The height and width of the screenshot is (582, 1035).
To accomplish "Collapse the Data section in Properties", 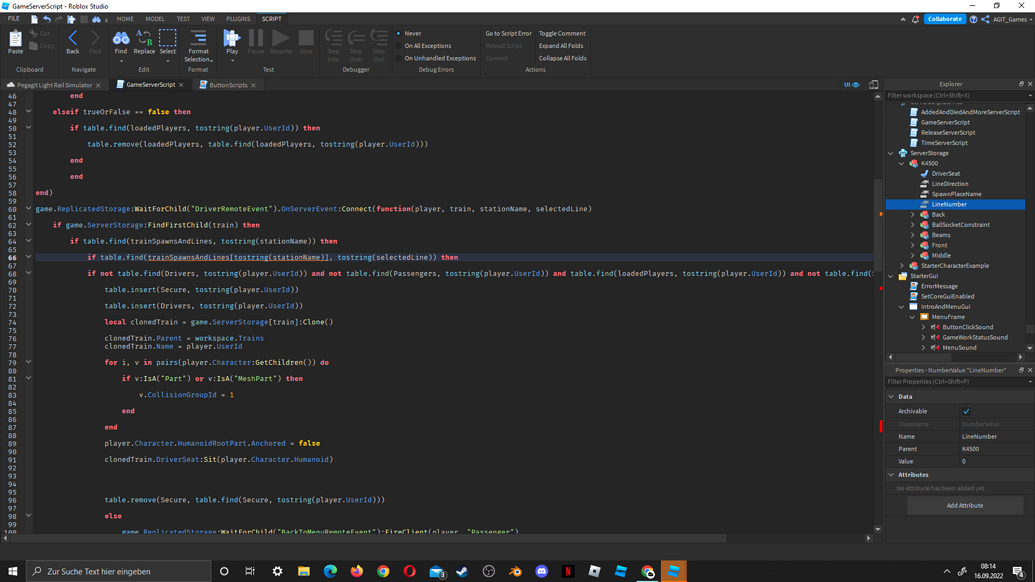I will tap(893, 396).
